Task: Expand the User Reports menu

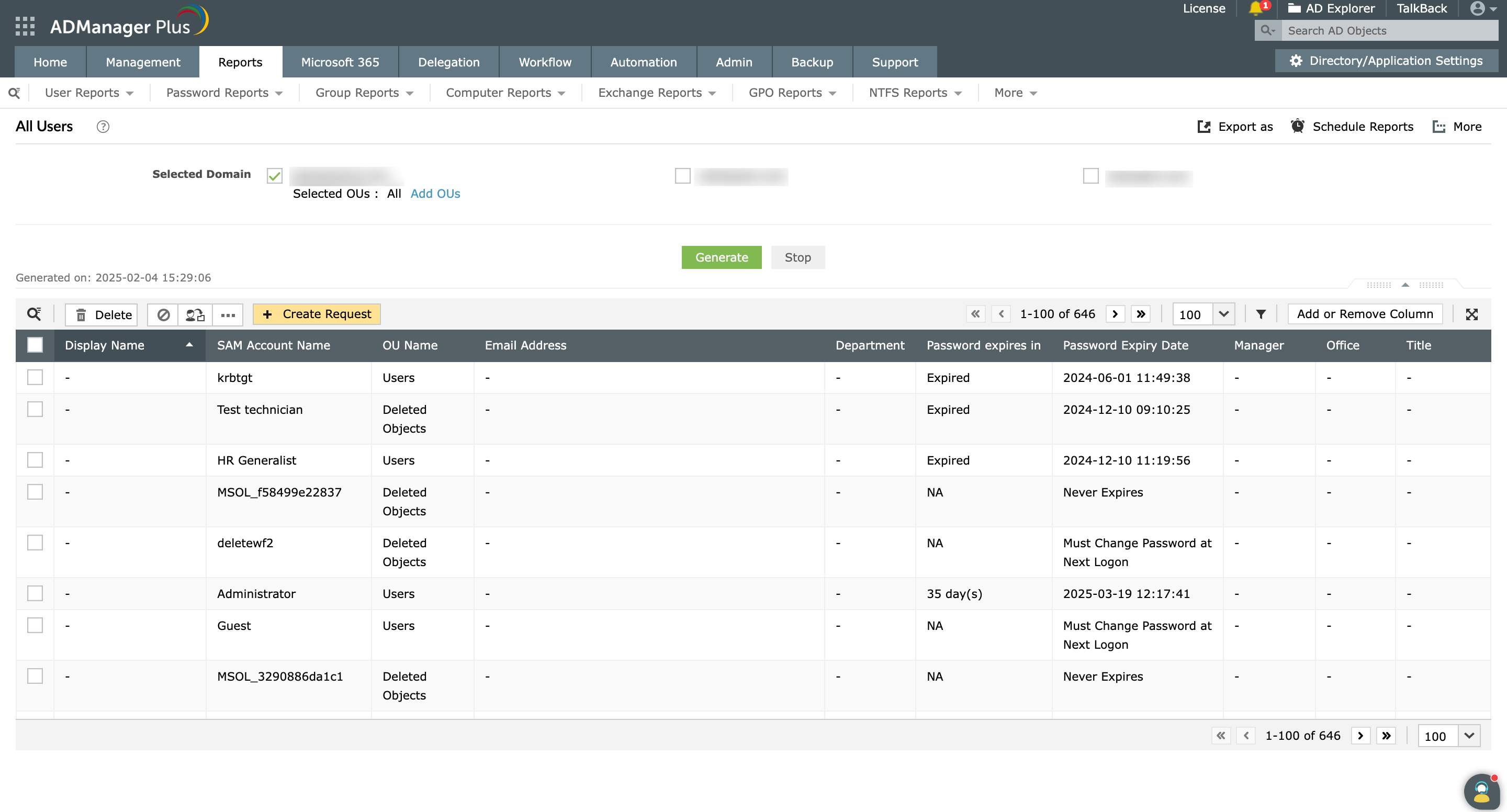Action: pyautogui.click(x=88, y=93)
